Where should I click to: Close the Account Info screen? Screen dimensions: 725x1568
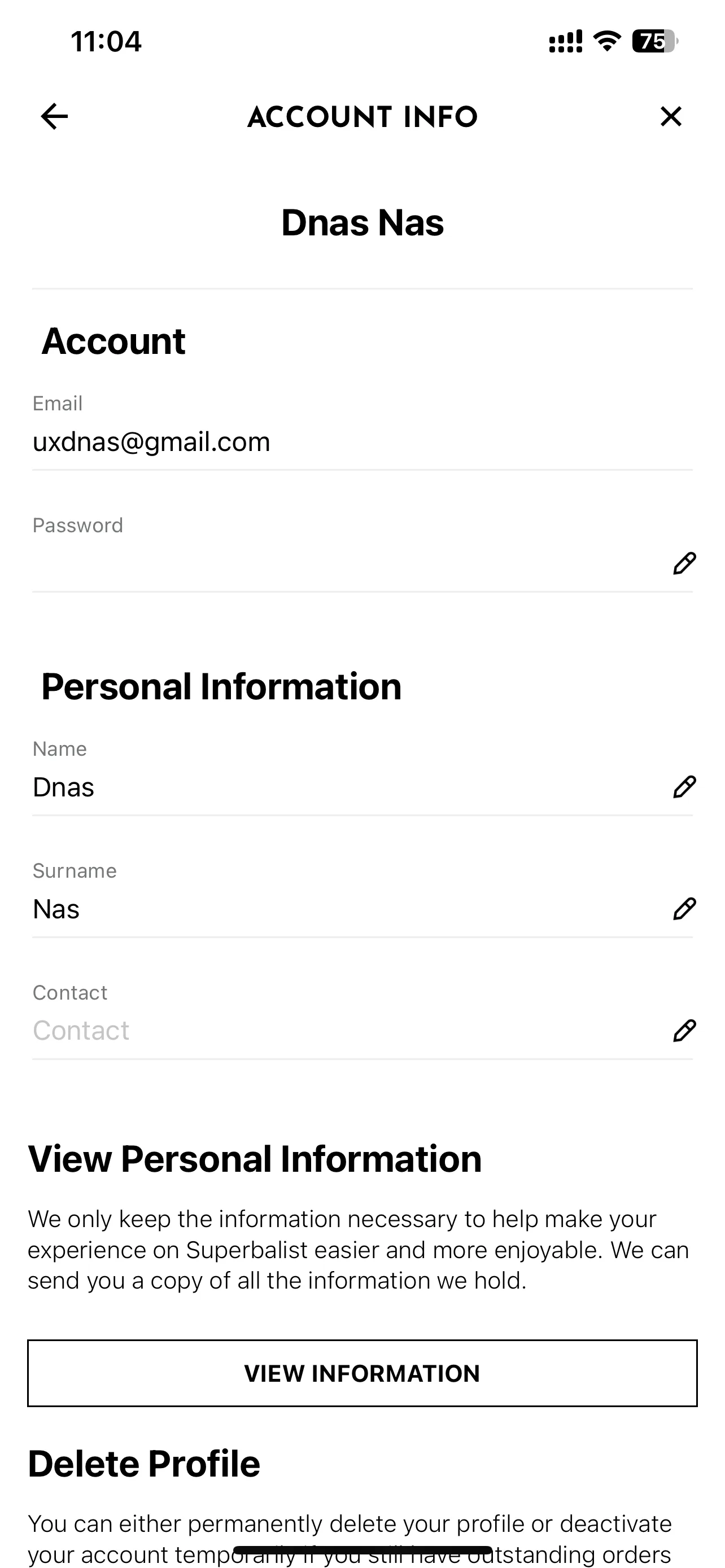[x=671, y=116]
